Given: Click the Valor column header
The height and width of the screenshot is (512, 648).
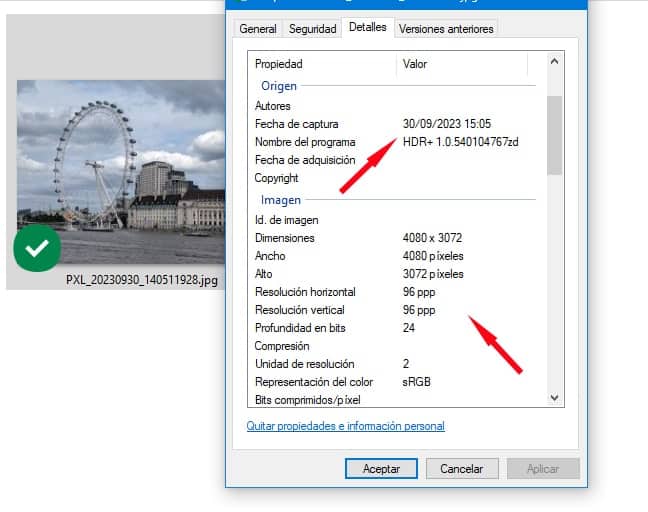Looking at the screenshot, I should [x=462, y=64].
